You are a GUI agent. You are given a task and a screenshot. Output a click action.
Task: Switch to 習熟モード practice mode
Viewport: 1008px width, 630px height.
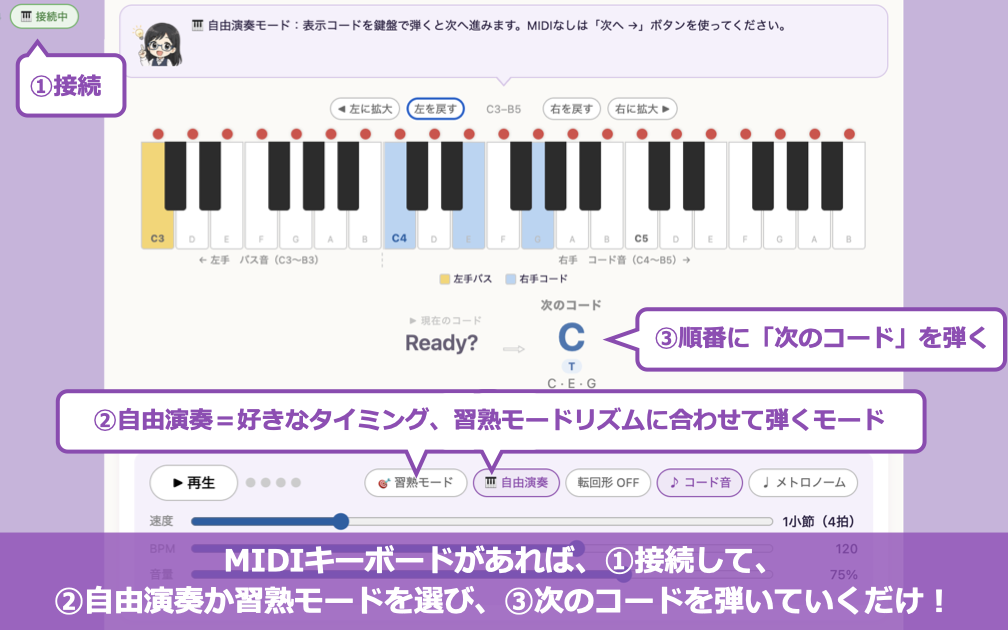pos(415,482)
